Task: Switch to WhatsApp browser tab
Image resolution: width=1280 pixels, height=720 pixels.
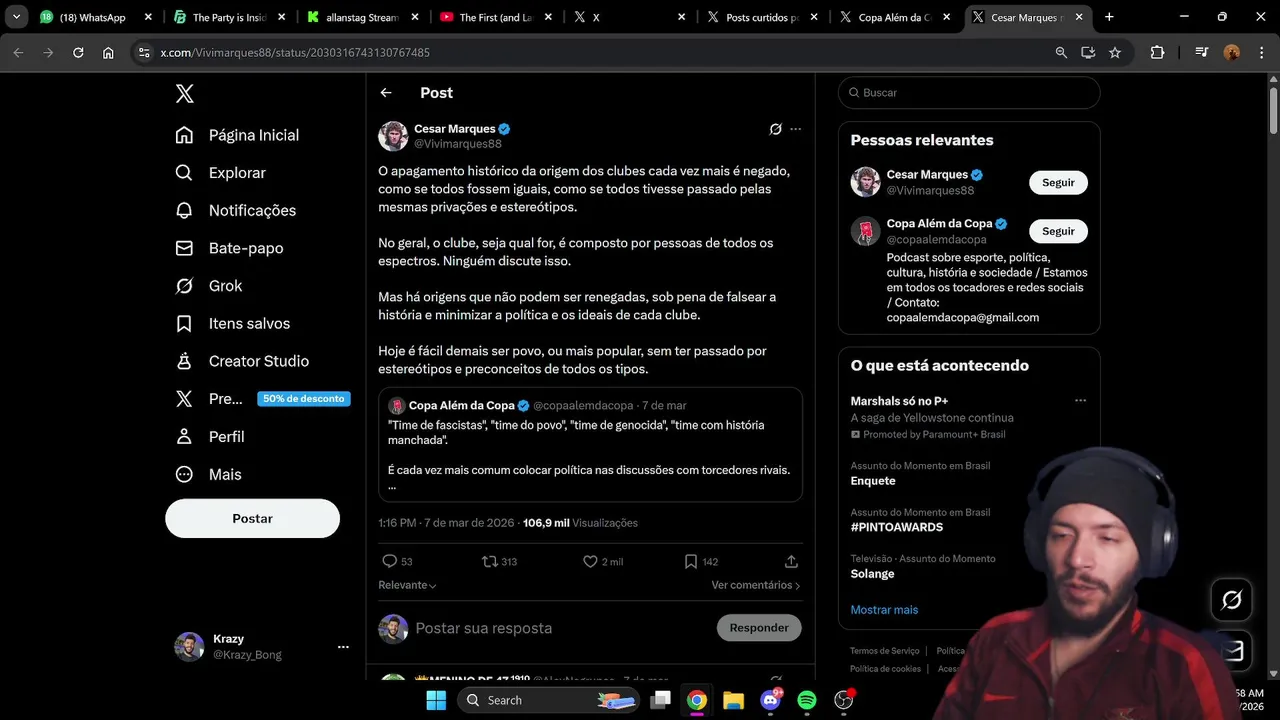Action: tap(95, 17)
